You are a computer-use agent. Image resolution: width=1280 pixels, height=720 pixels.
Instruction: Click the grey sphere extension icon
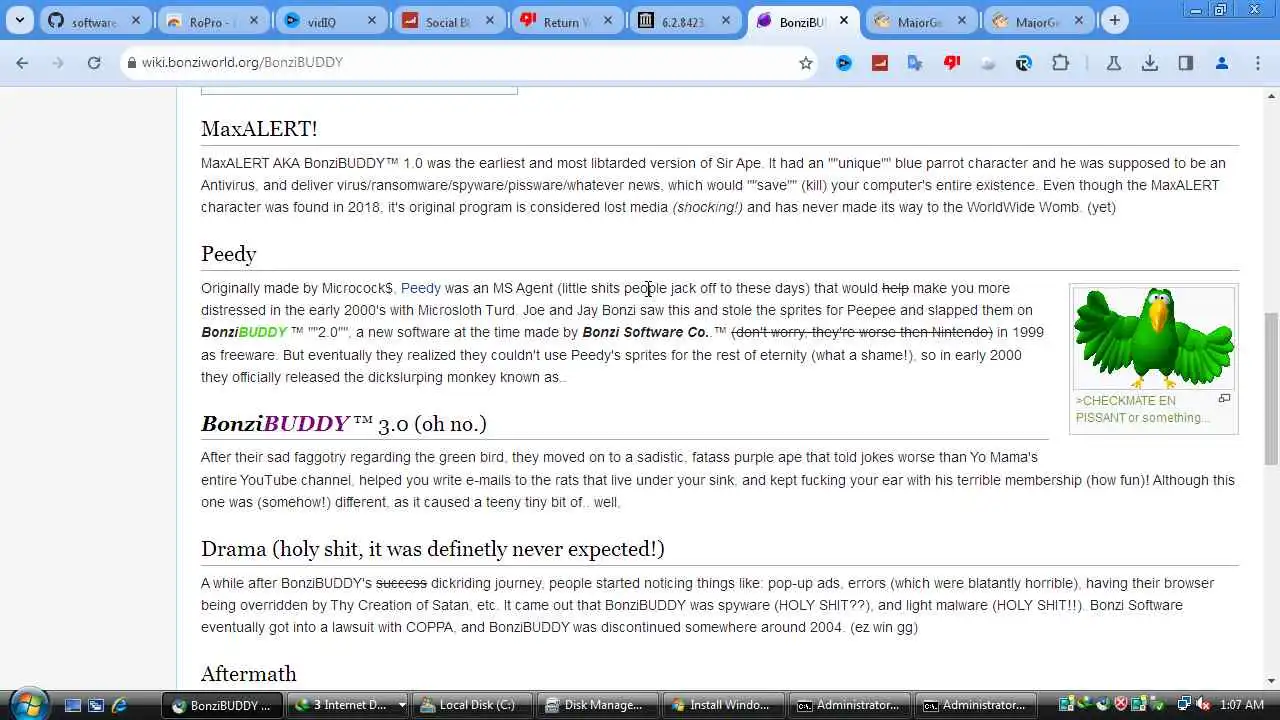988,62
